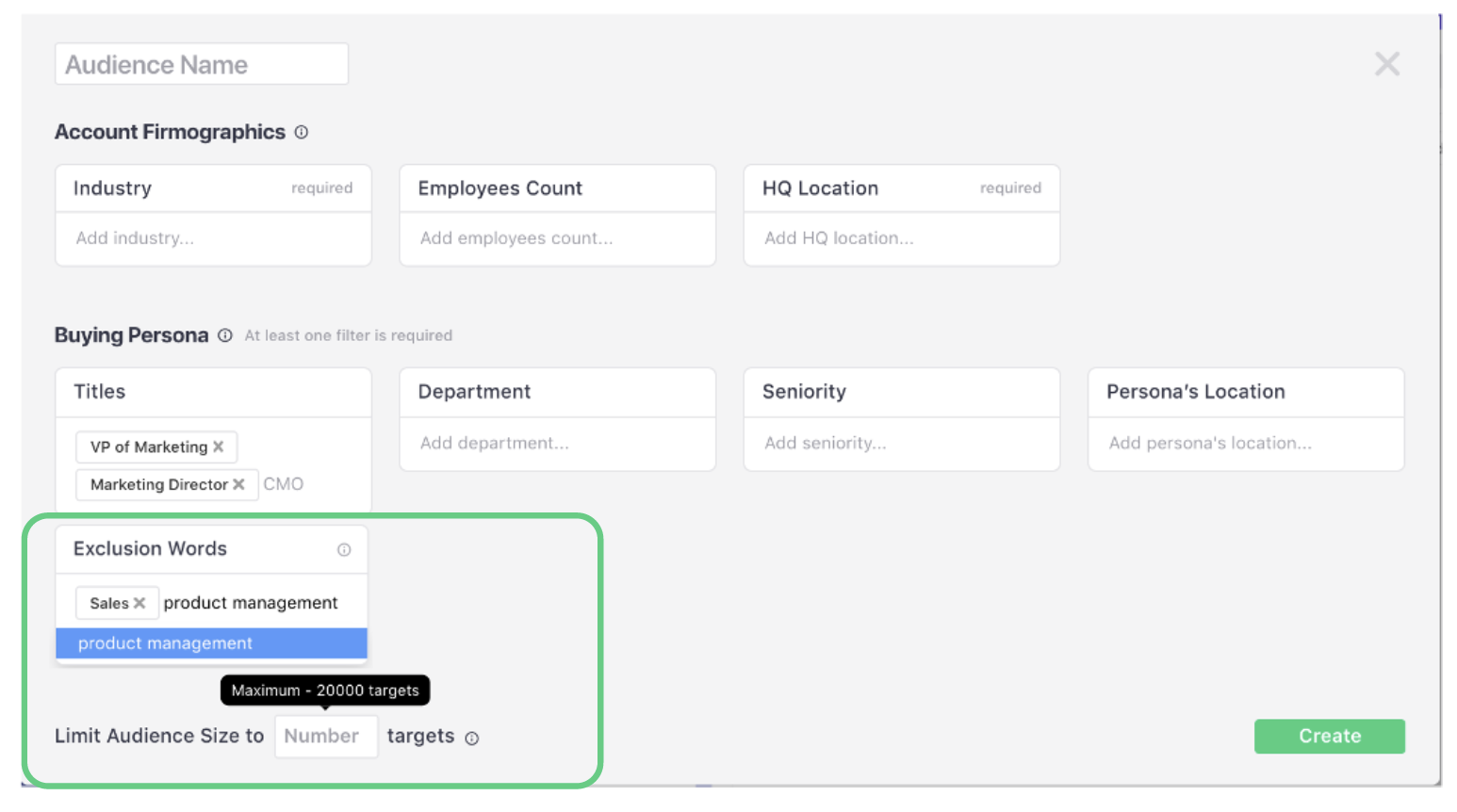Image resolution: width=1457 pixels, height=812 pixels.
Task: Close the audience creation dialog
Action: pos(1386,64)
